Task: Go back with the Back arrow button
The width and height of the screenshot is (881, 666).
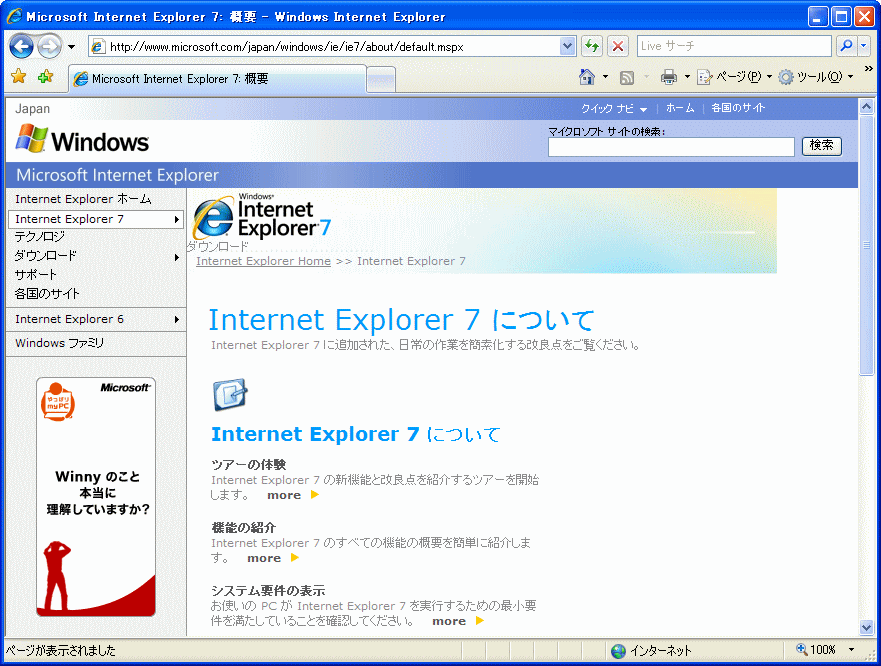Action: point(21,47)
